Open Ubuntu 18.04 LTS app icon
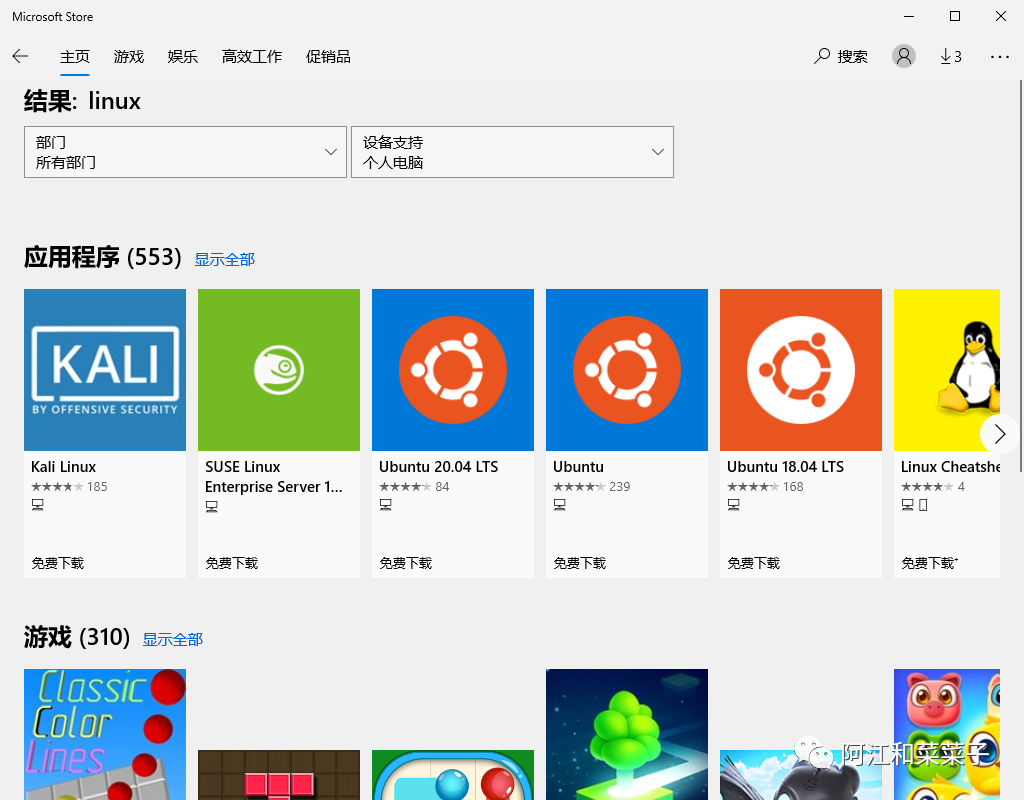 click(x=801, y=370)
